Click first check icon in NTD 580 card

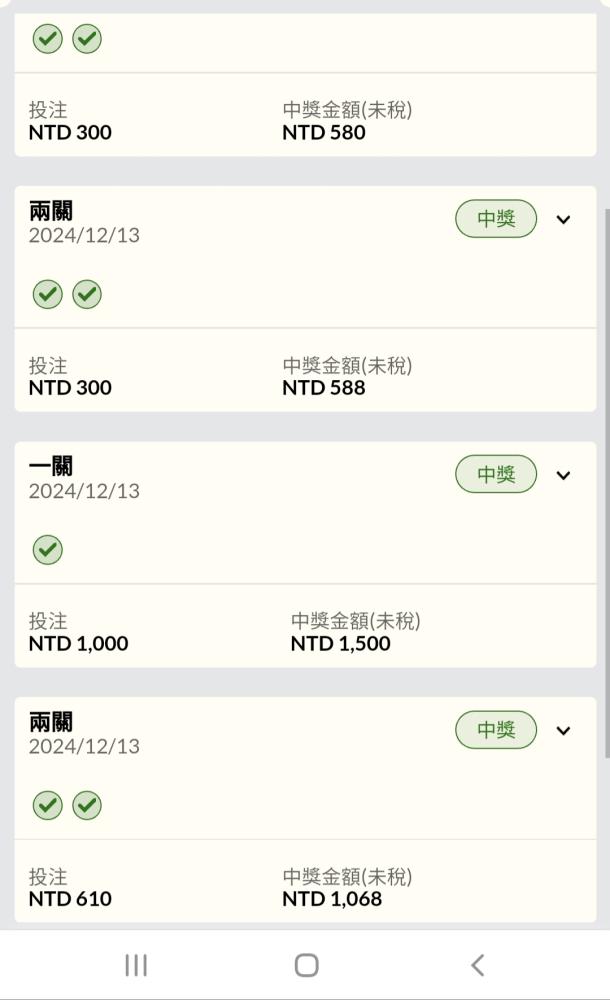(x=47, y=39)
